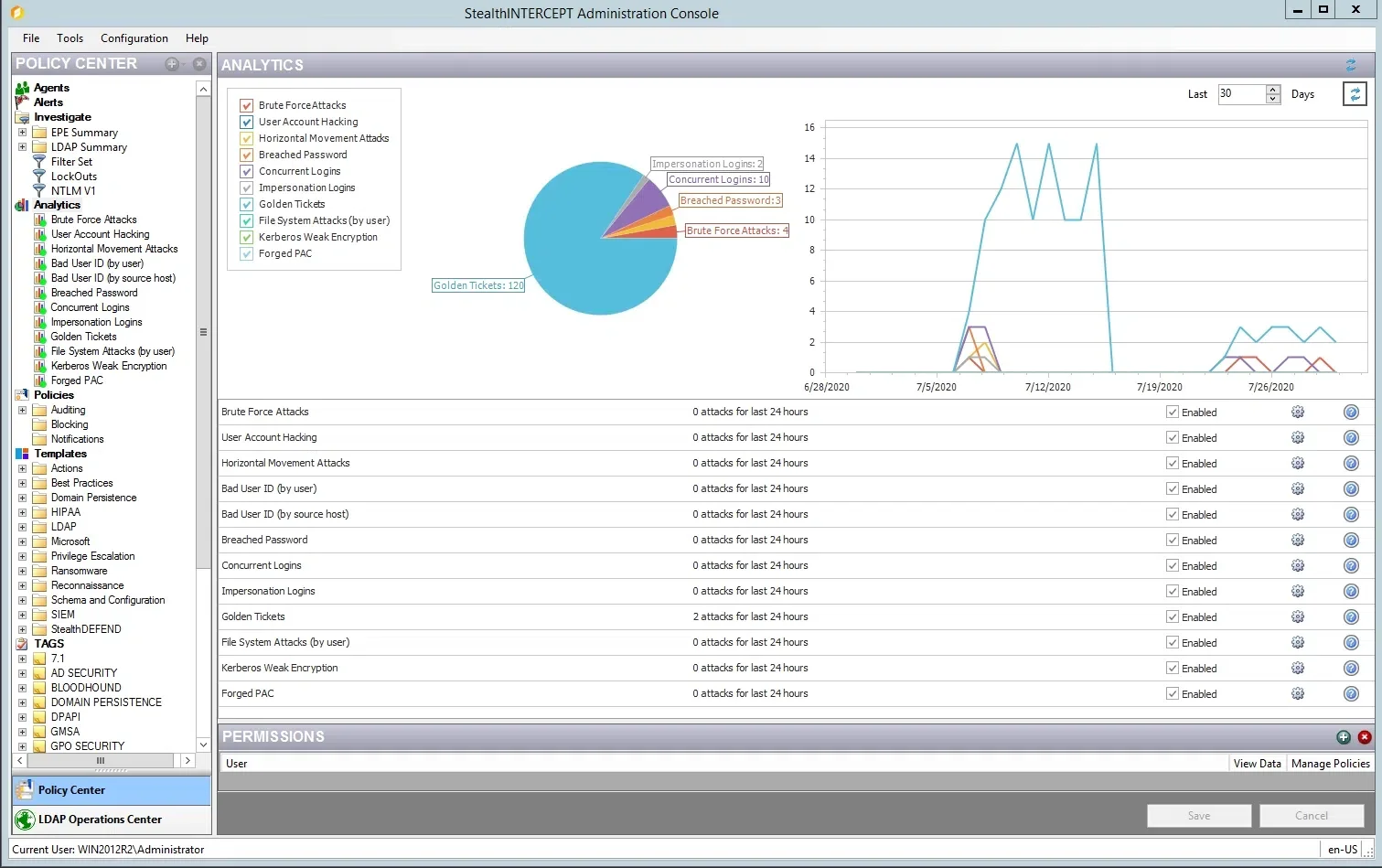Image resolution: width=1382 pixels, height=868 pixels.
Task: Open the help icon for the Golden Tickets row
Action: coord(1351,617)
